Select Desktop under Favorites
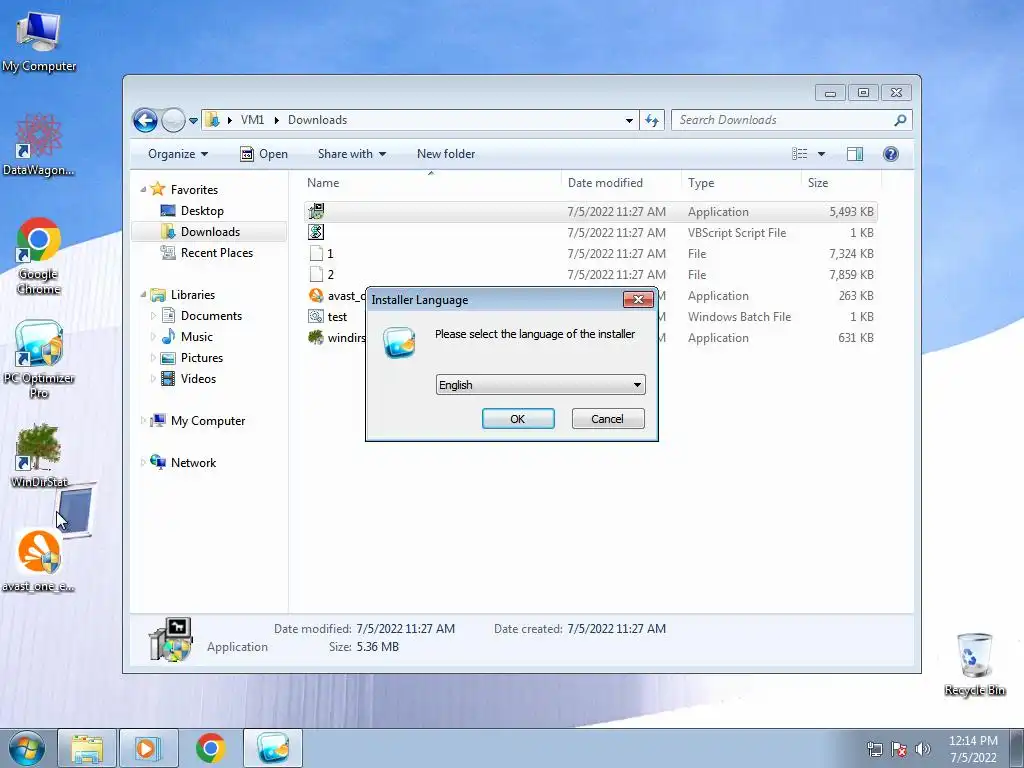Screen dimensions: 1024x768 coord(202,211)
